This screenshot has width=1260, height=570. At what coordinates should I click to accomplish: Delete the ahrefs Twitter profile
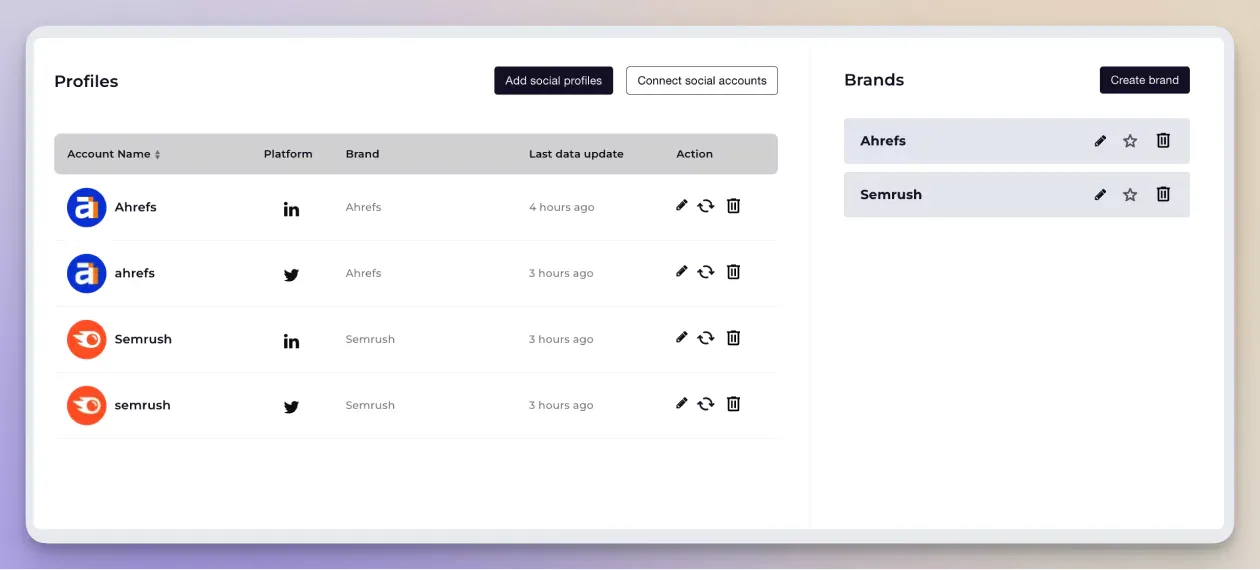733,271
